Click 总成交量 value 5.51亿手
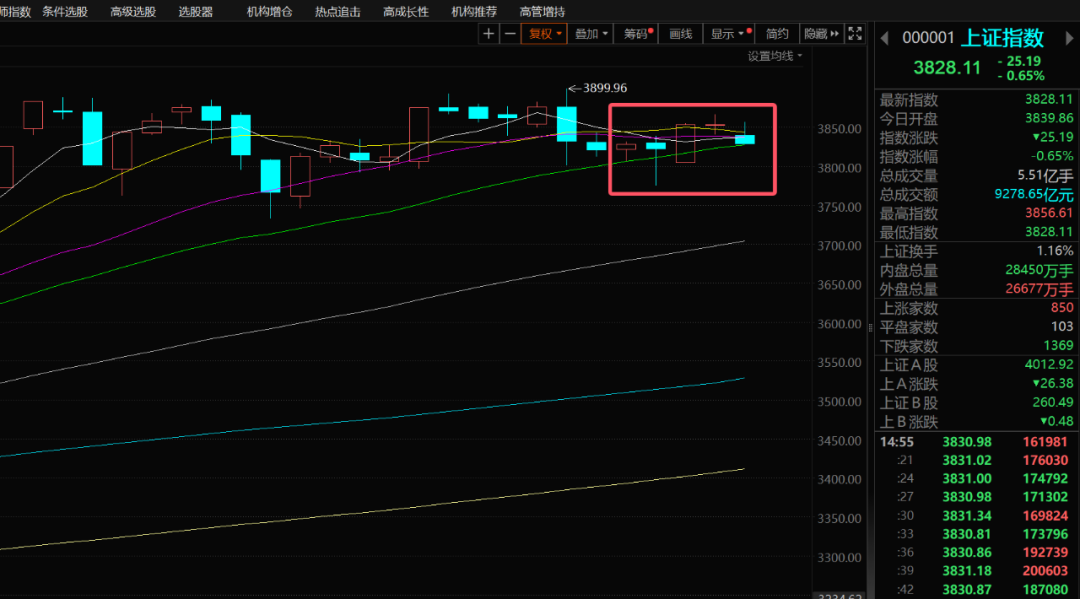Viewport: 1080px width, 599px height. pos(1045,176)
